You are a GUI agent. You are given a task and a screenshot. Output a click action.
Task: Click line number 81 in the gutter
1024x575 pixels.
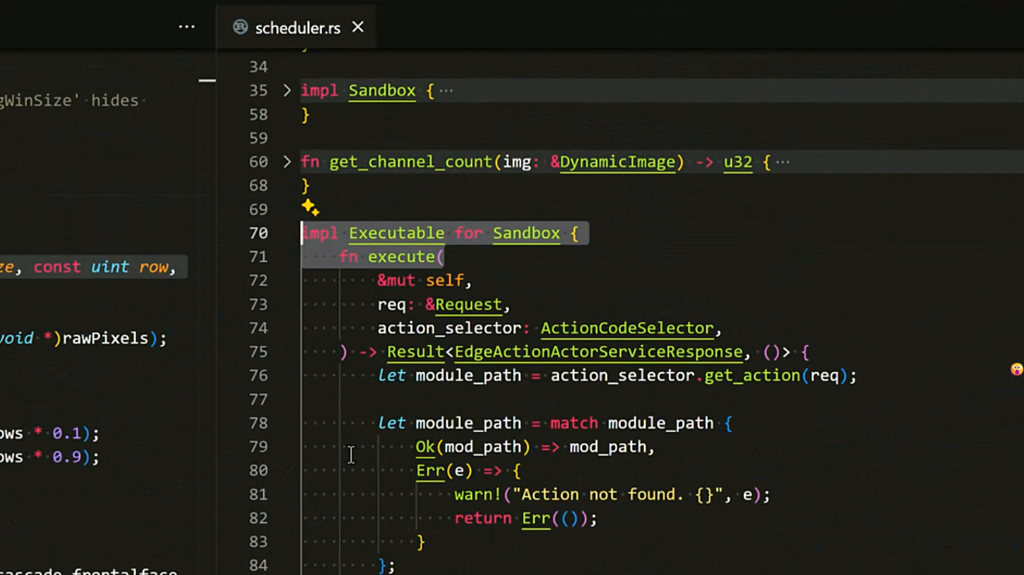pyautogui.click(x=259, y=495)
